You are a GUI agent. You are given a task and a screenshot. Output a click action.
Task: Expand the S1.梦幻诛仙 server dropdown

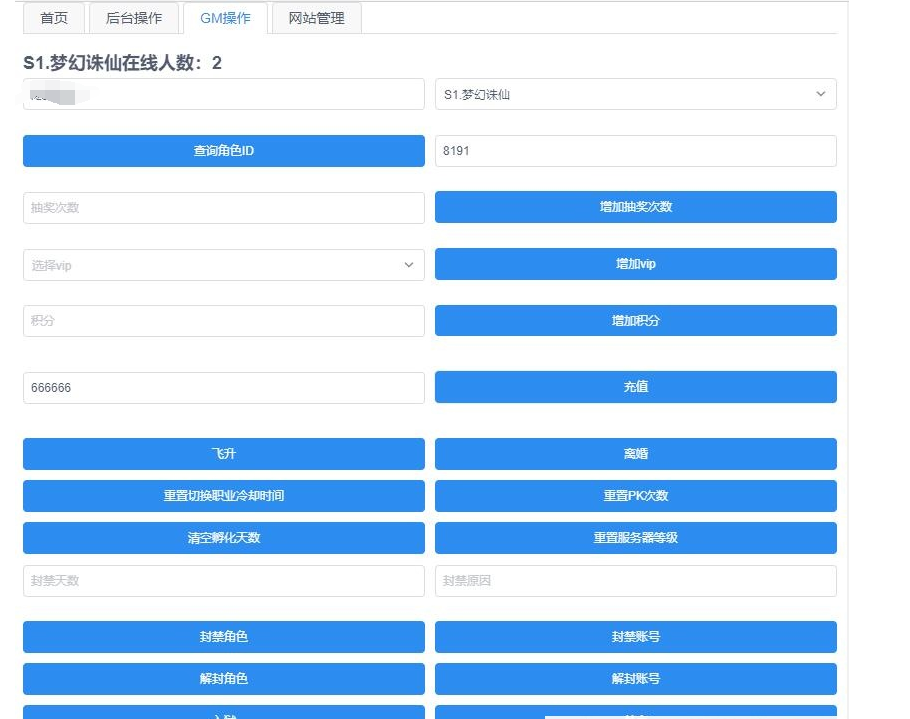coord(635,94)
